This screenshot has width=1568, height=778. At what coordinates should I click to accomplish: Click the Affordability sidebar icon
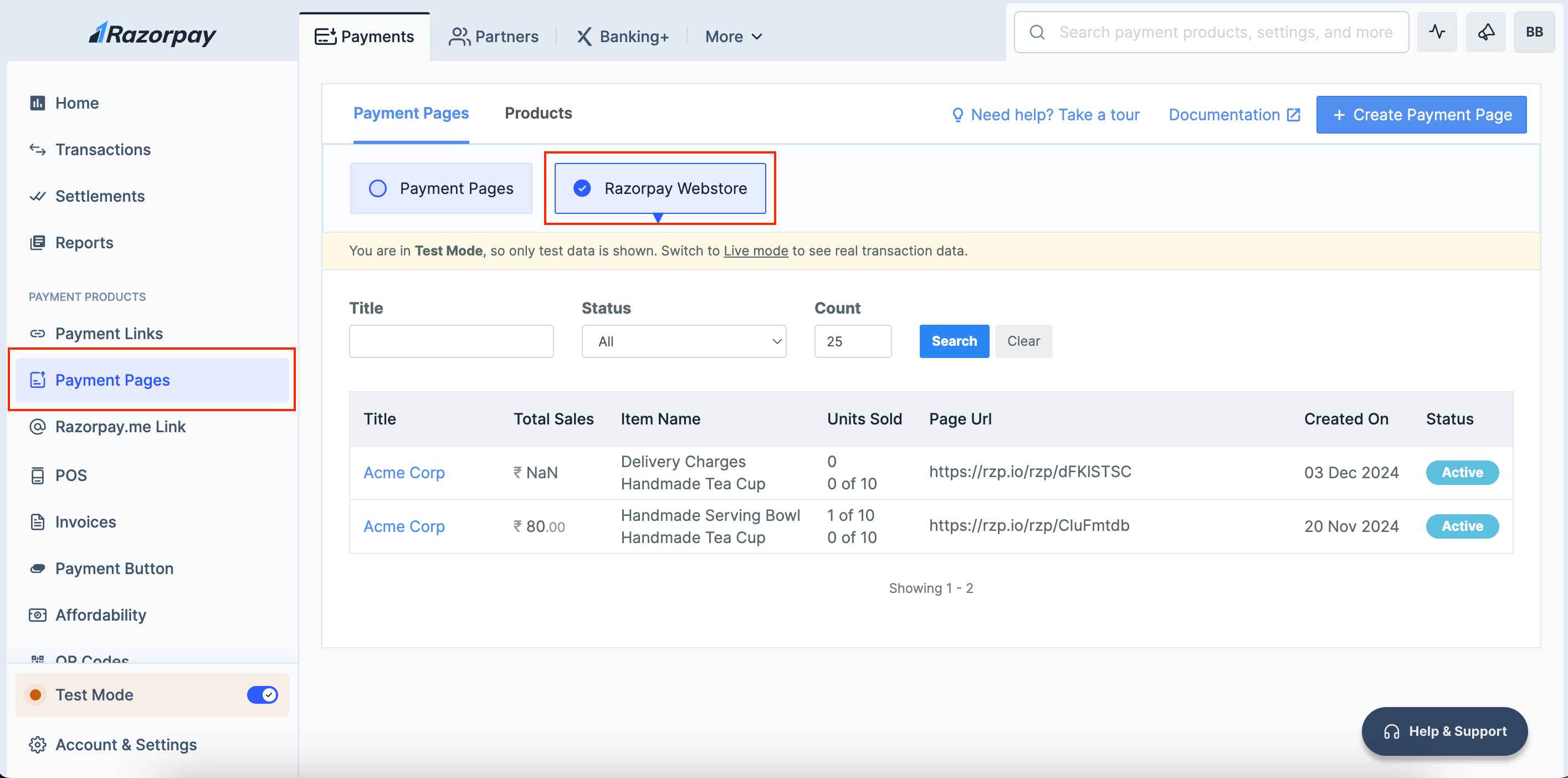click(37, 615)
